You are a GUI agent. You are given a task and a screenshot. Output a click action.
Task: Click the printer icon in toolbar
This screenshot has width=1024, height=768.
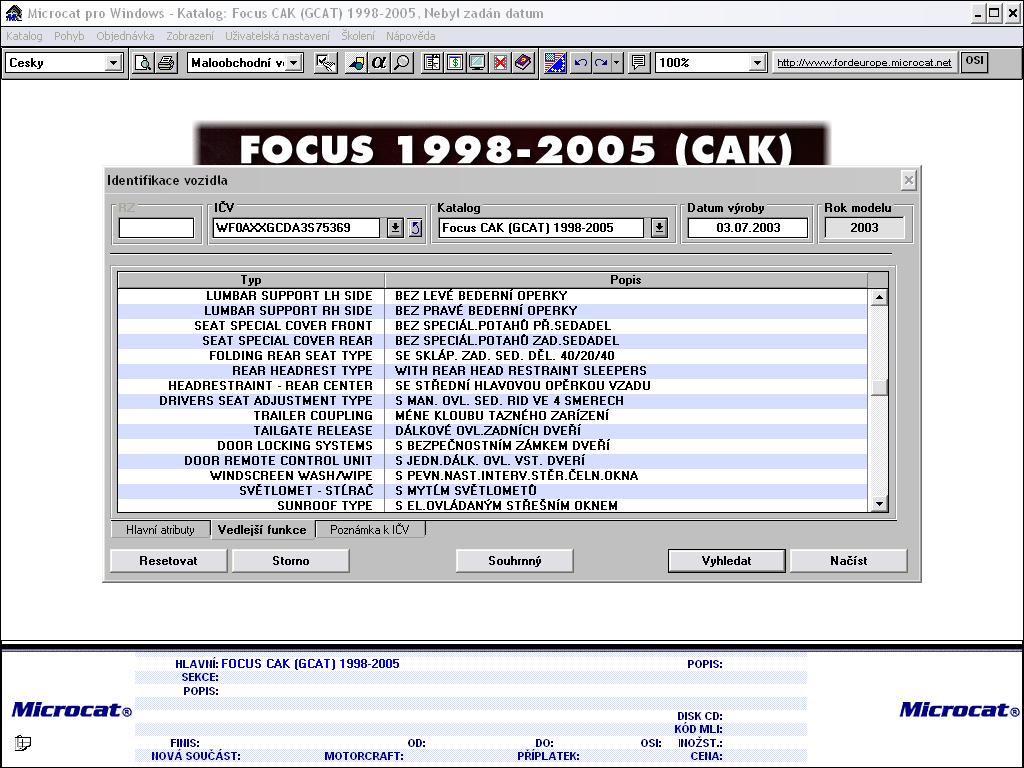click(x=165, y=63)
